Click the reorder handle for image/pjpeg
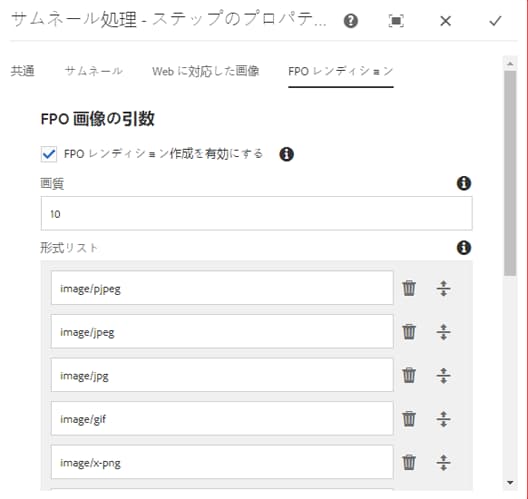The image size is (528, 499). [x=443, y=288]
